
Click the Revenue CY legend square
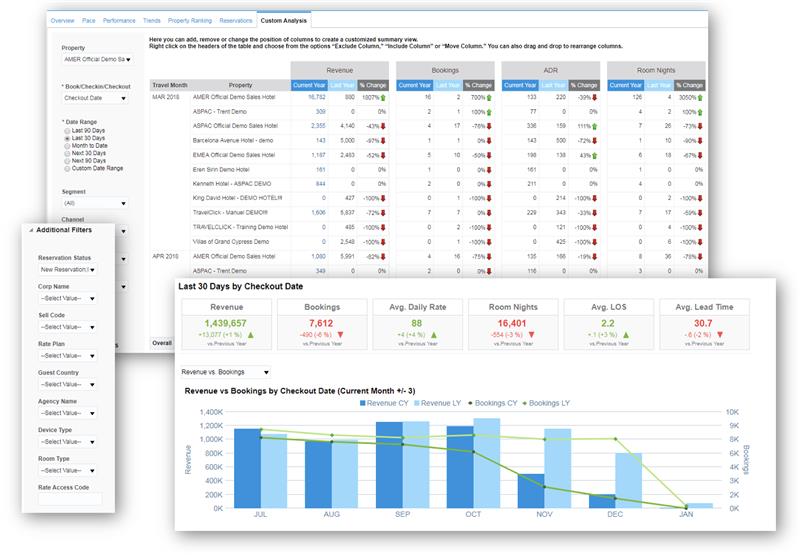coord(361,403)
